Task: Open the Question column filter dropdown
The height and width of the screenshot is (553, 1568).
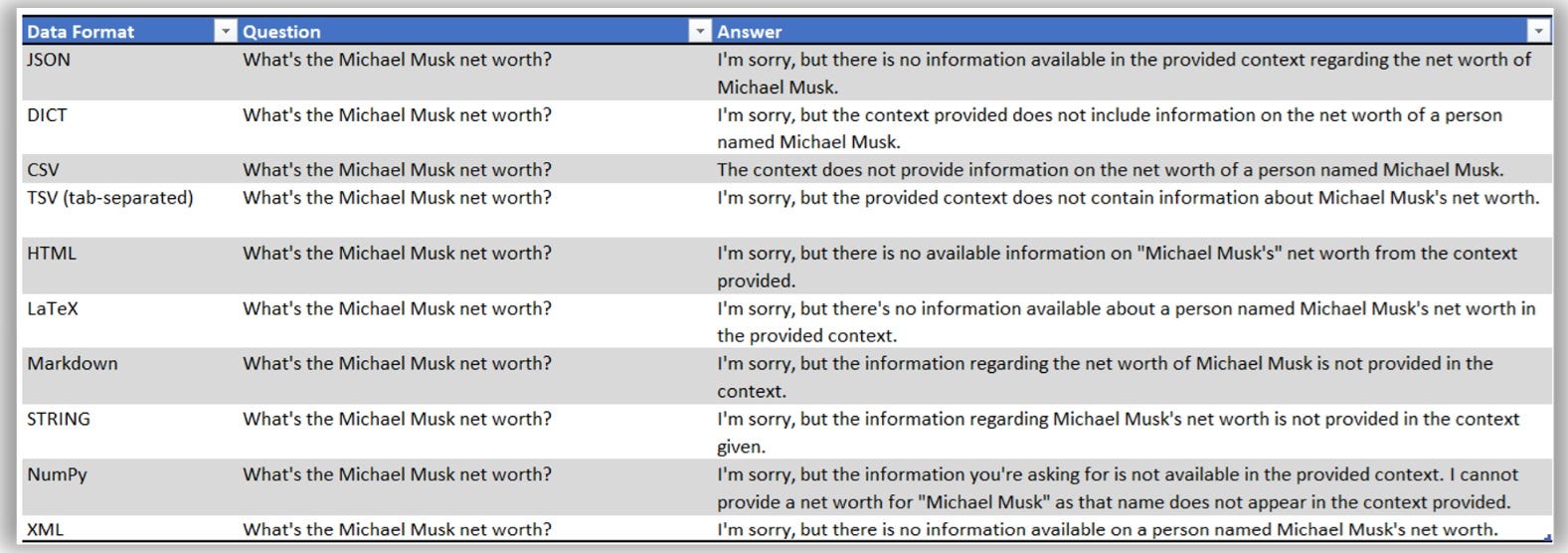Action: [x=700, y=32]
